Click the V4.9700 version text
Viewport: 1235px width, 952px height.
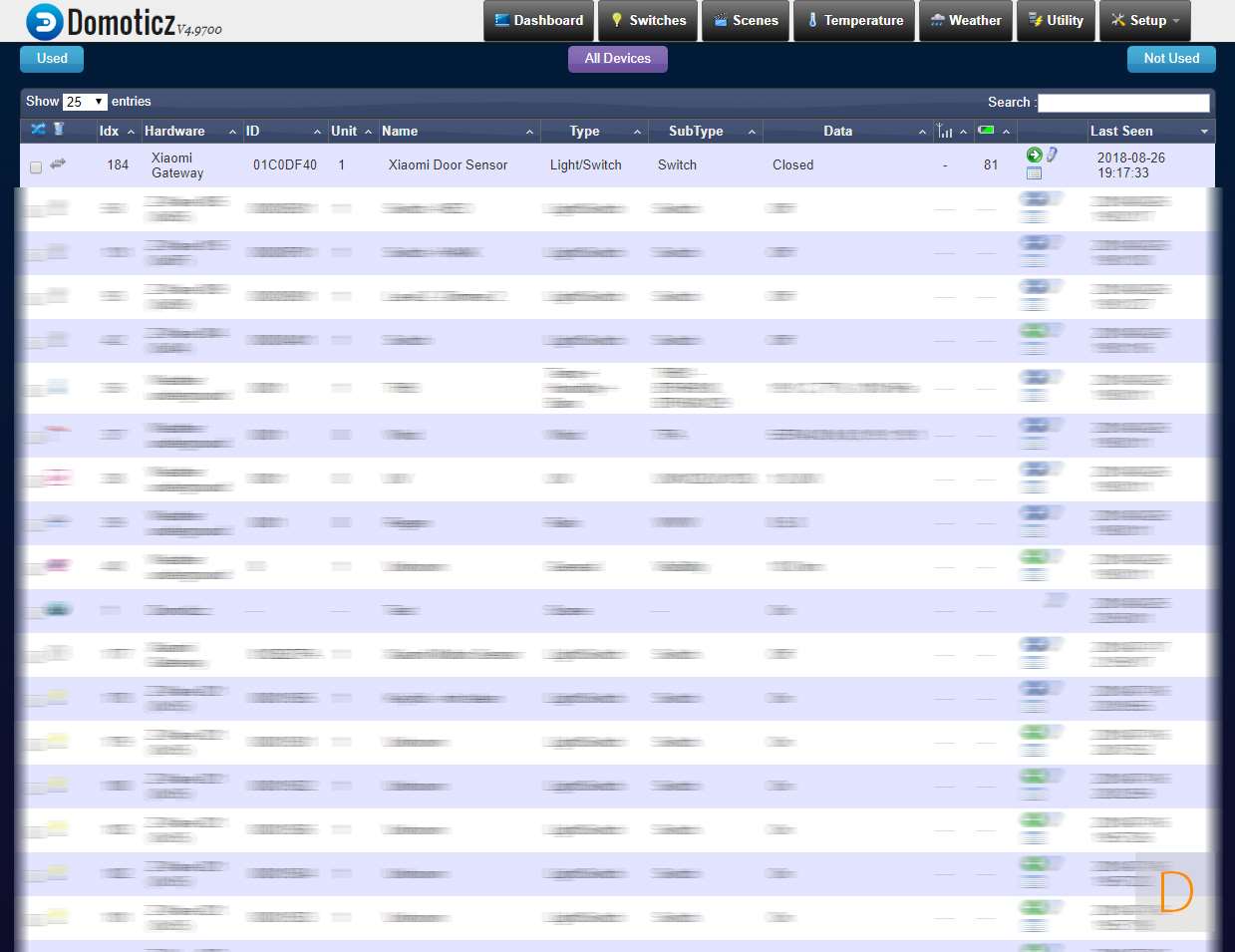(199, 30)
